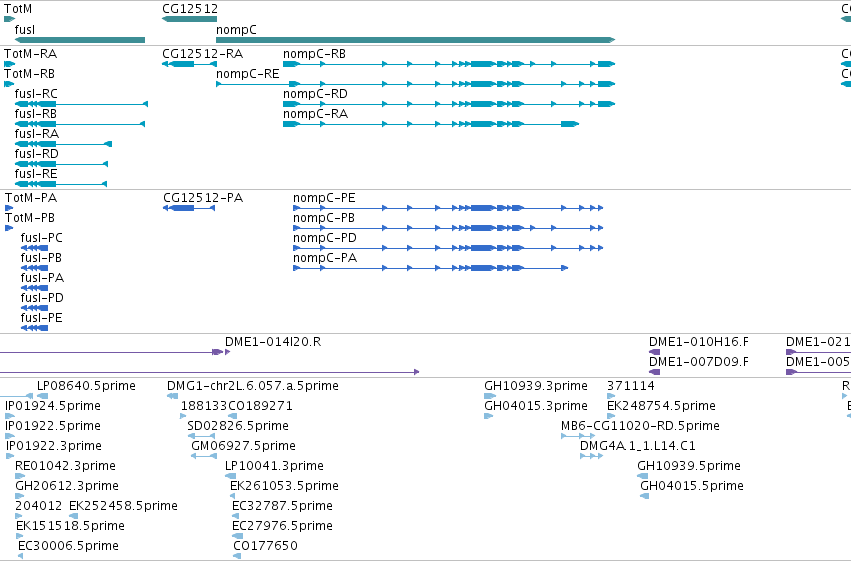This screenshot has height=561, width=851.
Task: Click the EK252458.5prime label
Action: tap(123, 507)
